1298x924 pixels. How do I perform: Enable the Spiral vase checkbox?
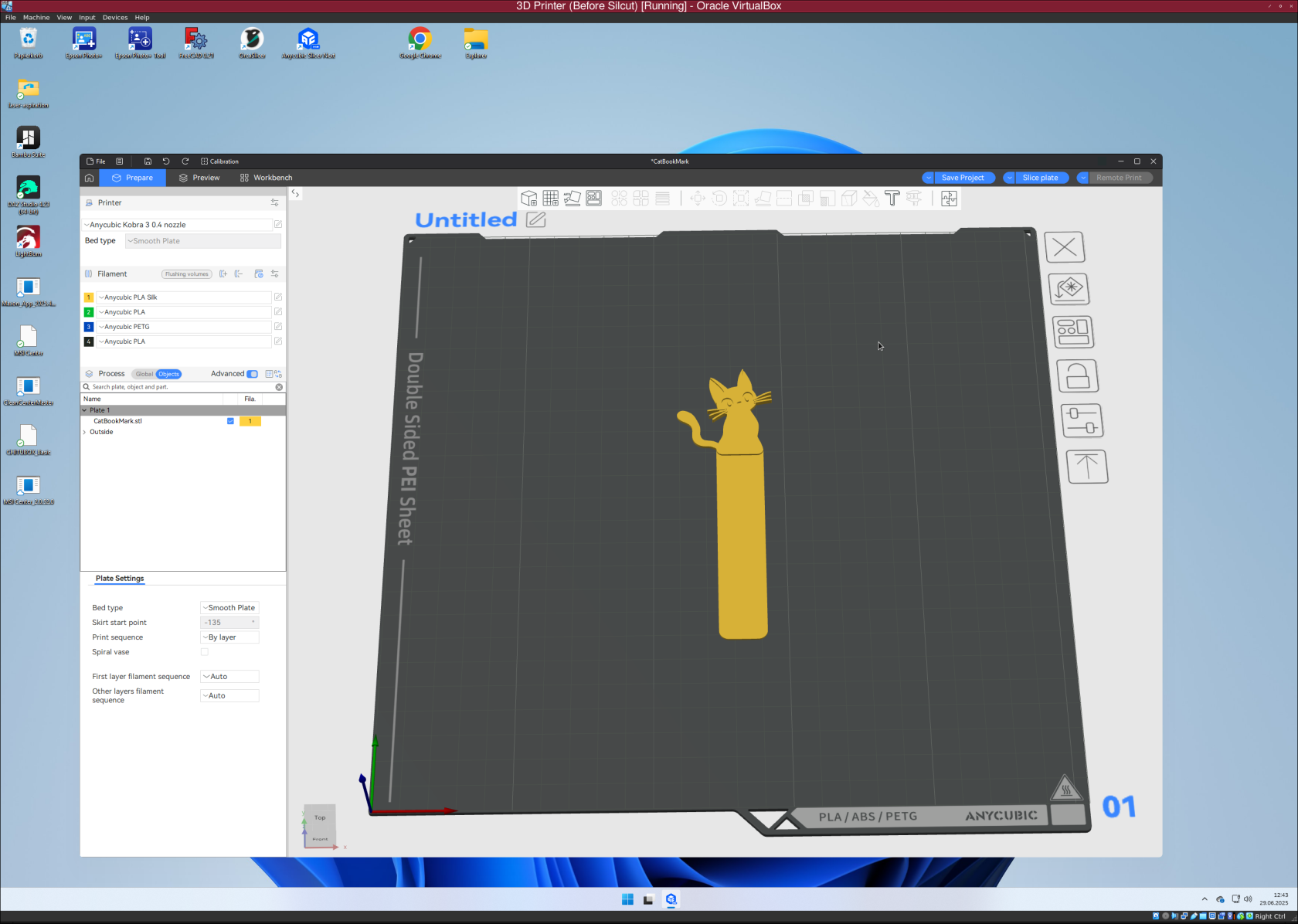(x=204, y=651)
